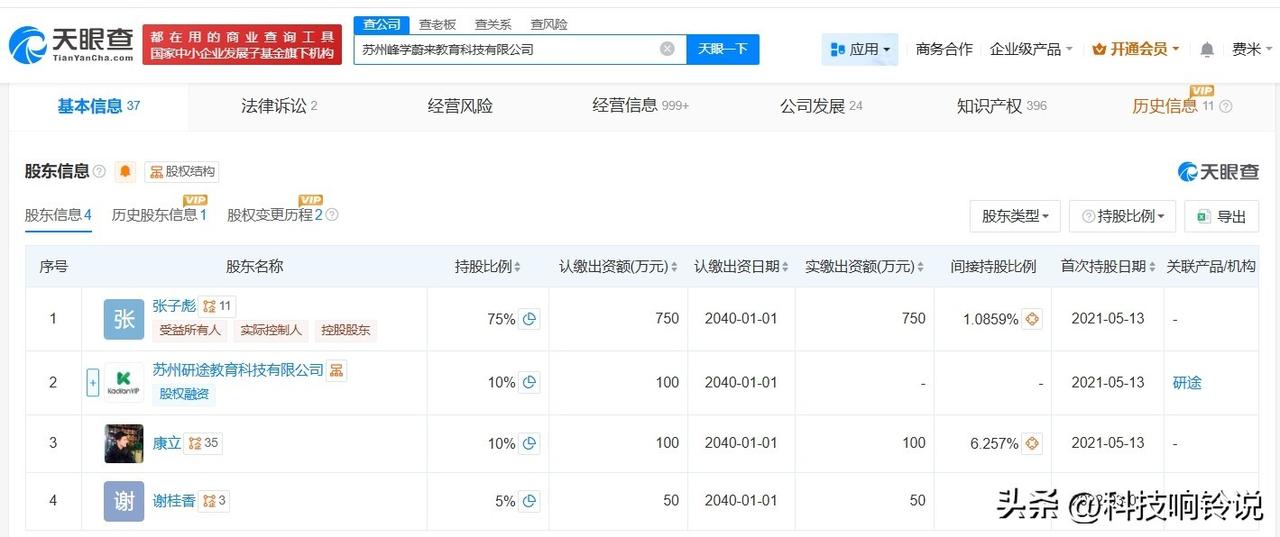
Task: Open pie chart icon in 苏州研途教育科技有限公司 row
Action: click(529, 382)
